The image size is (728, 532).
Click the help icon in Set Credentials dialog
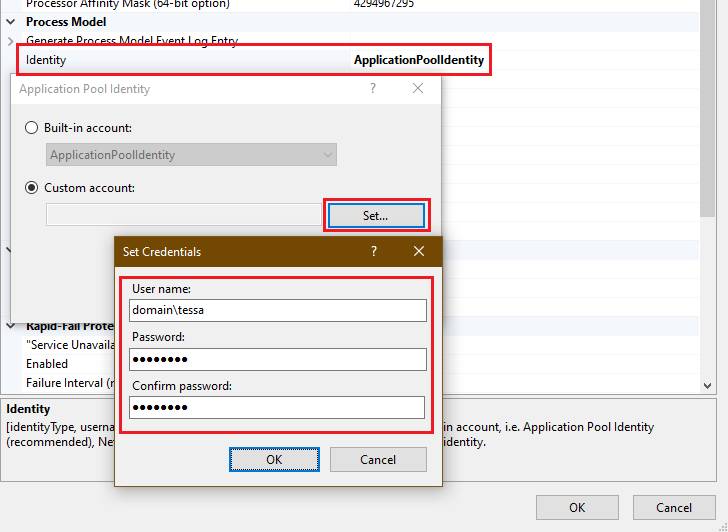point(374,251)
